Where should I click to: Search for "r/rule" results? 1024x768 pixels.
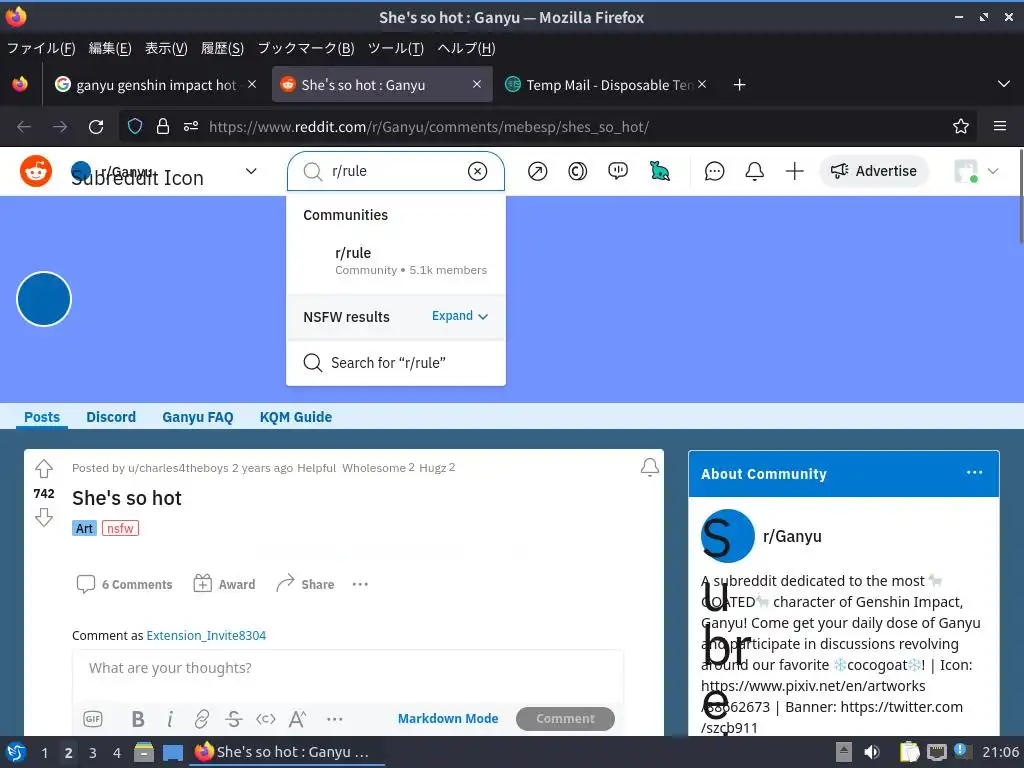[x=396, y=362]
